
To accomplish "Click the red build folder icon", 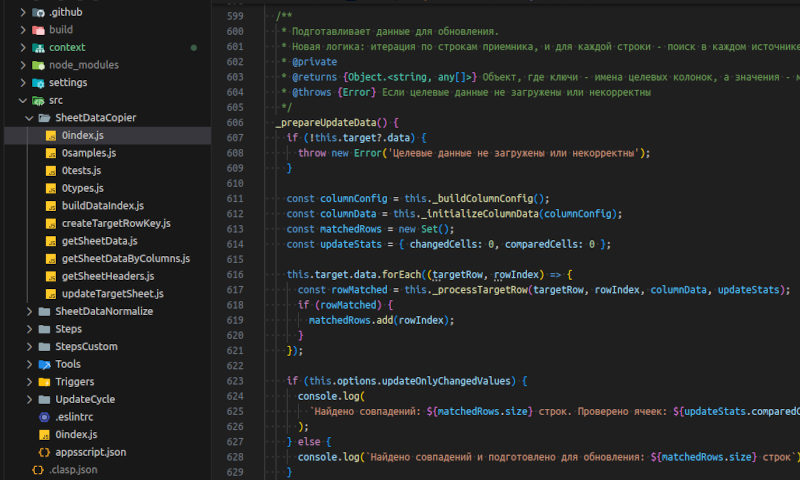I will click(x=38, y=30).
